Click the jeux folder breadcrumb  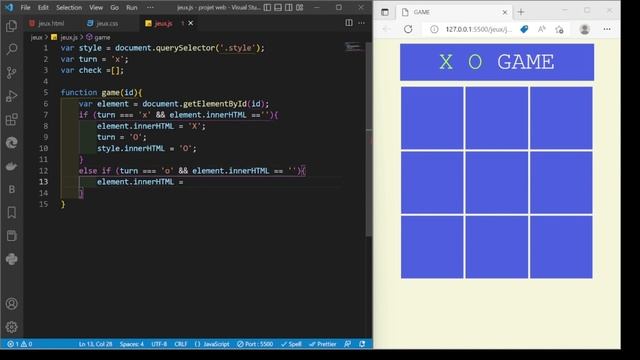(x=36, y=37)
